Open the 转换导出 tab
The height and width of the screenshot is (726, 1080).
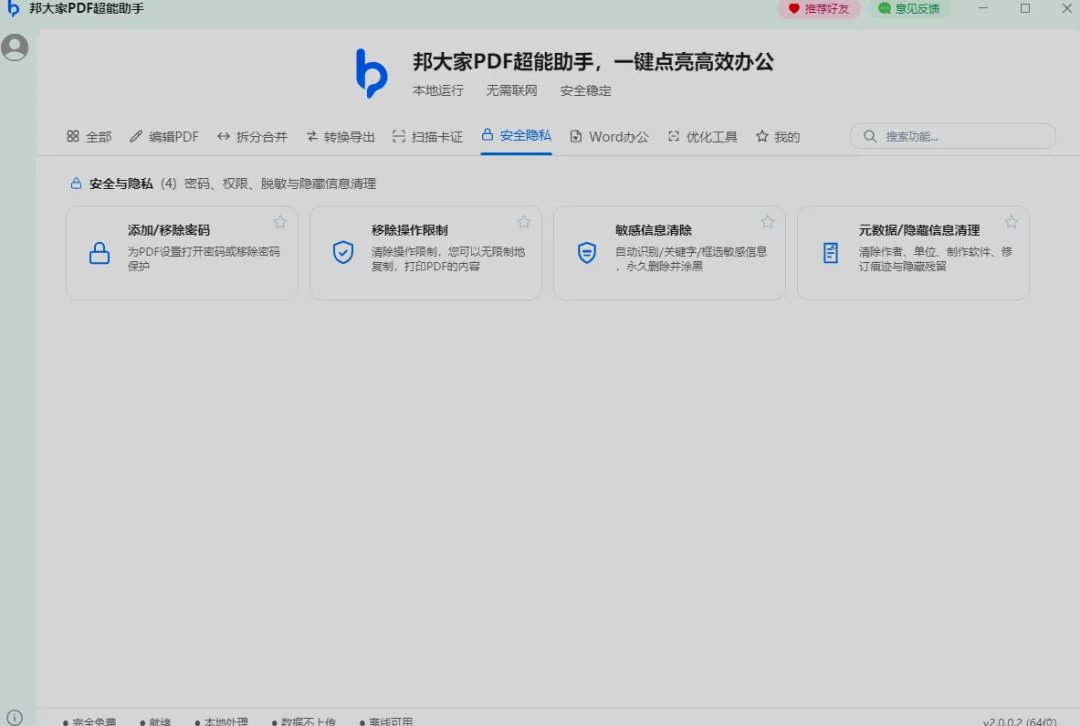pyautogui.click(x=340, y=136)
